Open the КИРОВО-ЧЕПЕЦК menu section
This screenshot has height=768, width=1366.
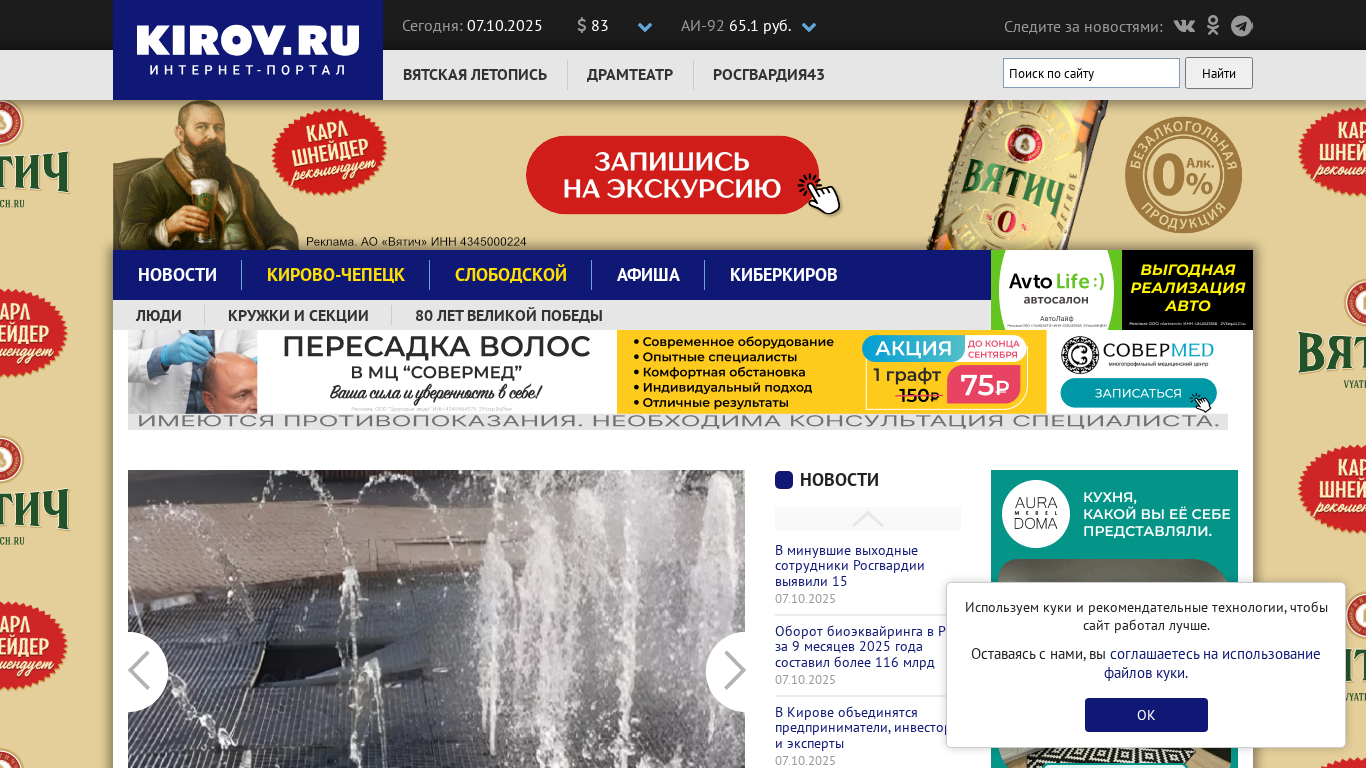[x=336, y=275]
